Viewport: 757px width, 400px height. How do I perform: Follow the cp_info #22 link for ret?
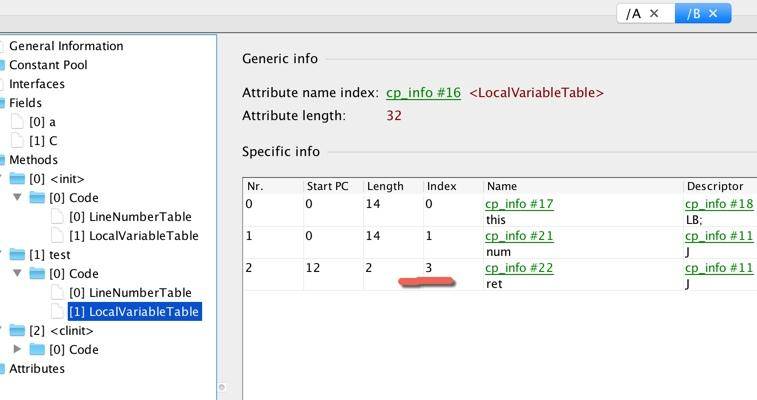[x=519, y=268]
